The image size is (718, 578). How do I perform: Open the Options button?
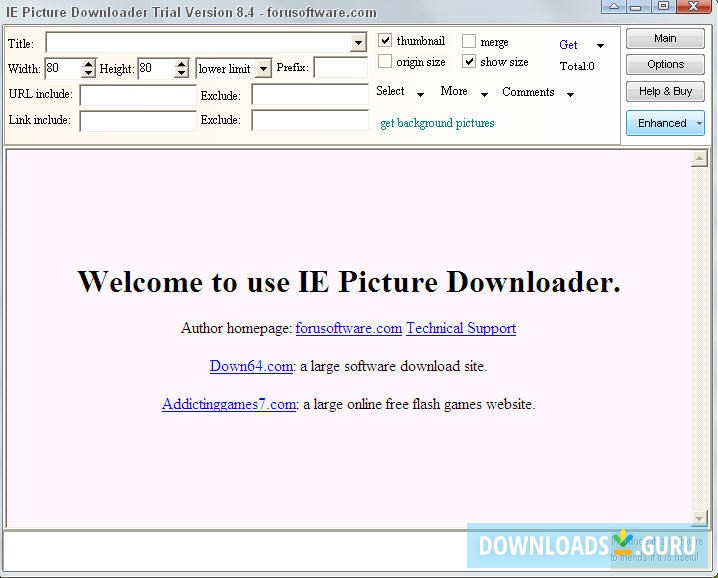click(665, 65)
